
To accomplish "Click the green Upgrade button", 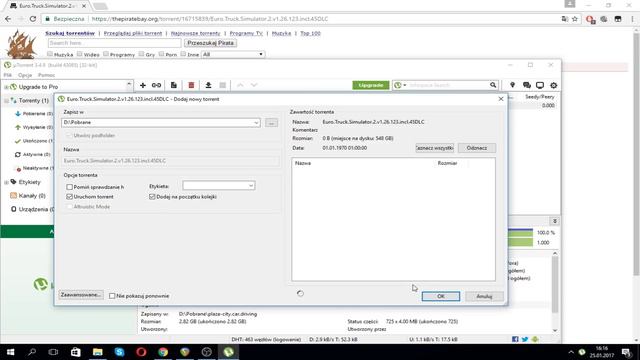I will point(371,85).
